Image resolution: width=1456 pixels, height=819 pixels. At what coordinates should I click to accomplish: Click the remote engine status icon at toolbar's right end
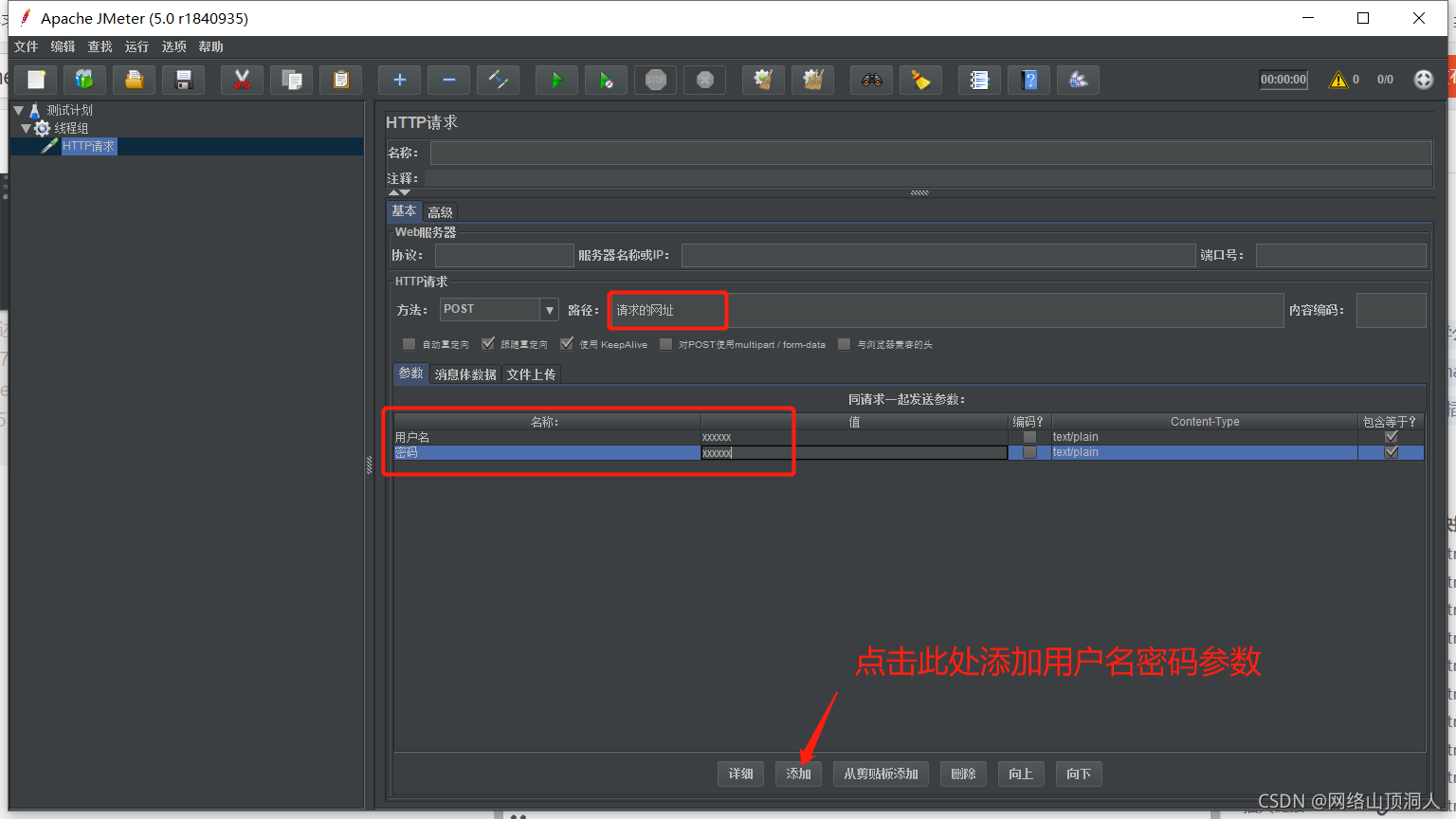point(1423,80)
